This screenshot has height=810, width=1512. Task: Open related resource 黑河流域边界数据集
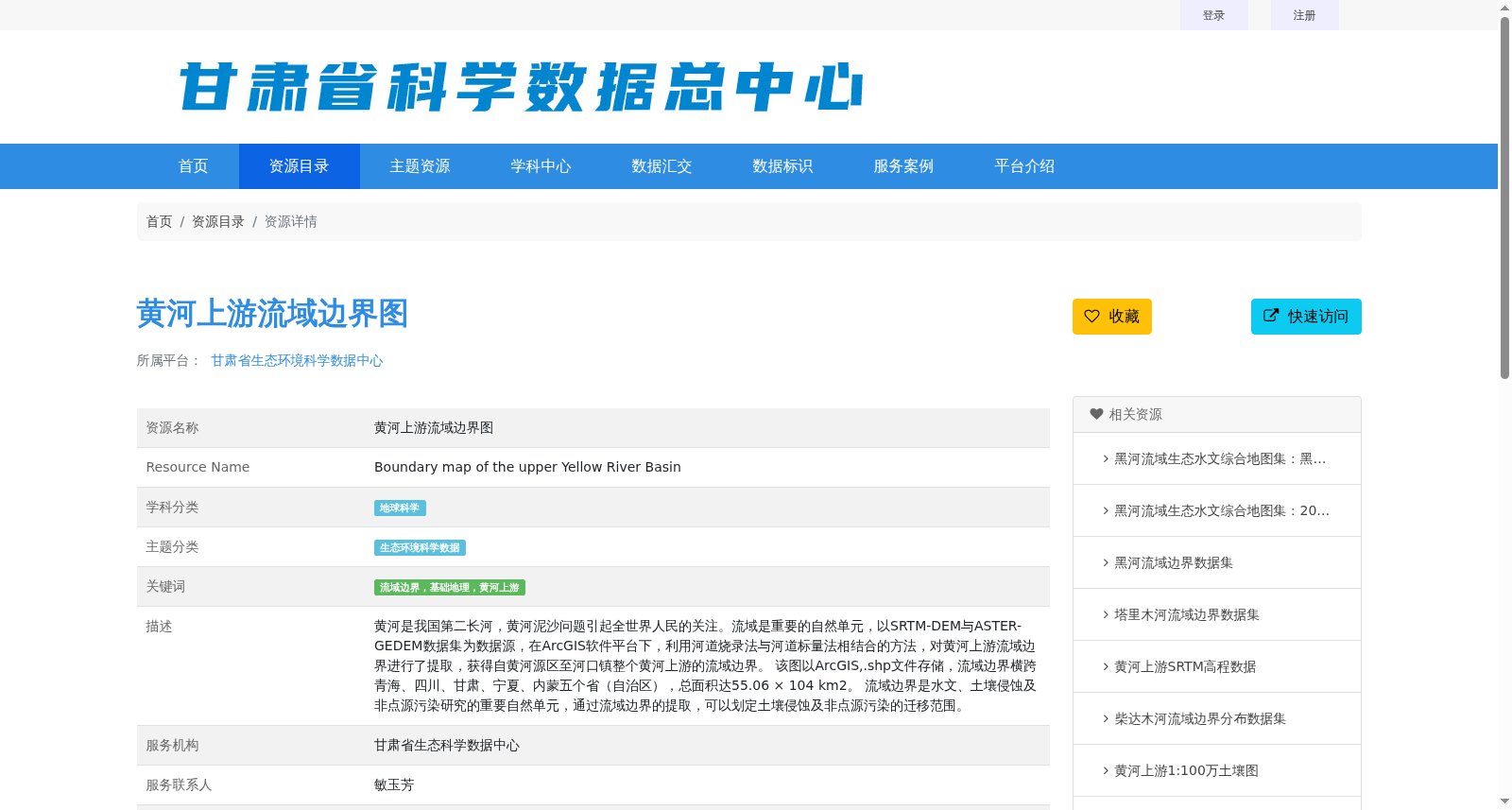click(x=1174, y=562)
